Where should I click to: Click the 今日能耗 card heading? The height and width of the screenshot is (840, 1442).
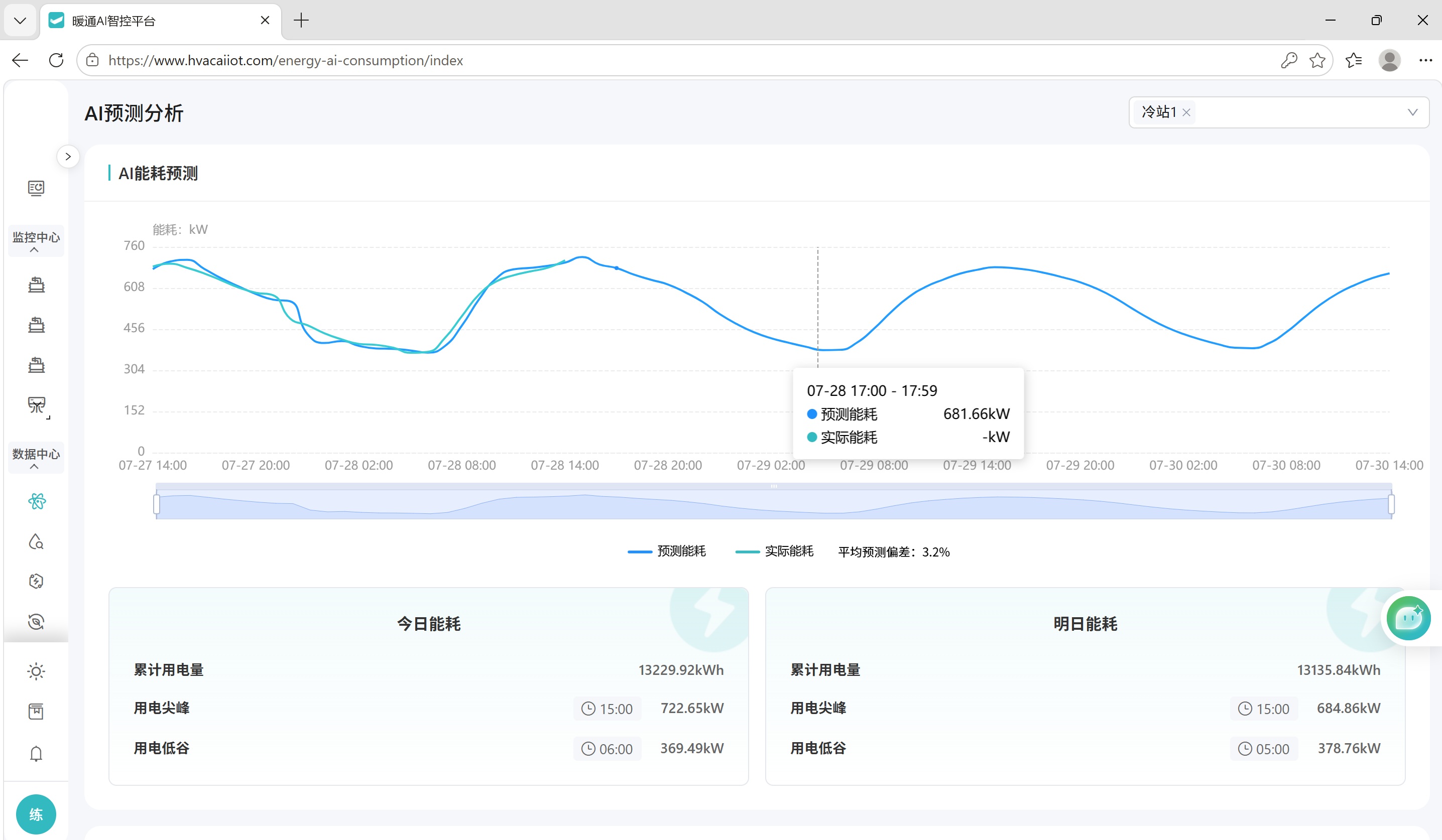(x=429, y=624)
